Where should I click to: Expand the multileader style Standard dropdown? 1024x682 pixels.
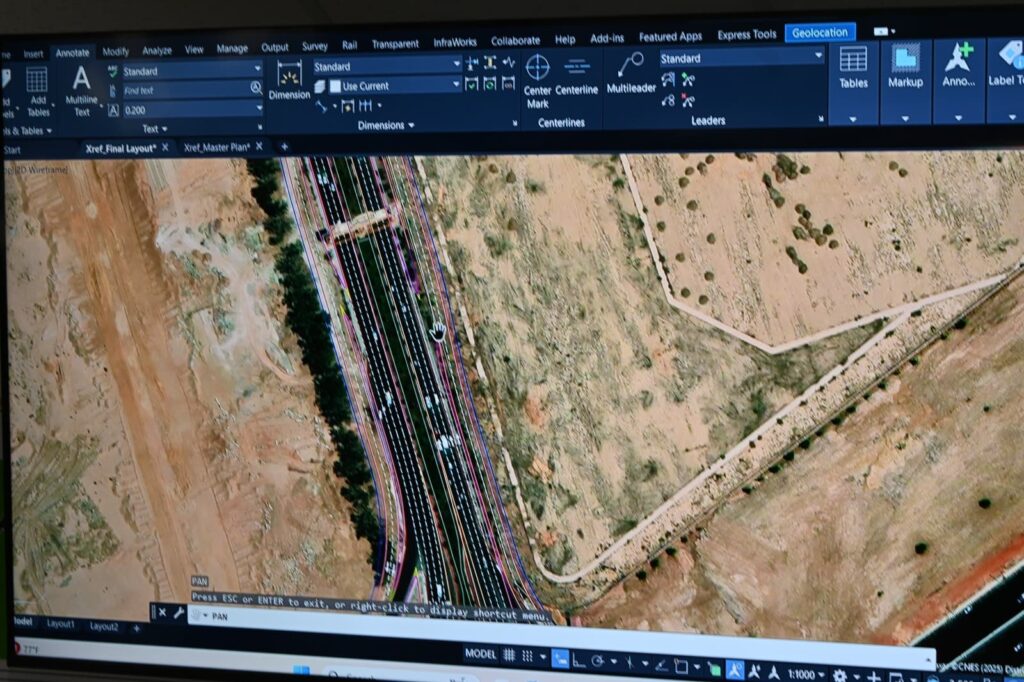click(741, 58)
